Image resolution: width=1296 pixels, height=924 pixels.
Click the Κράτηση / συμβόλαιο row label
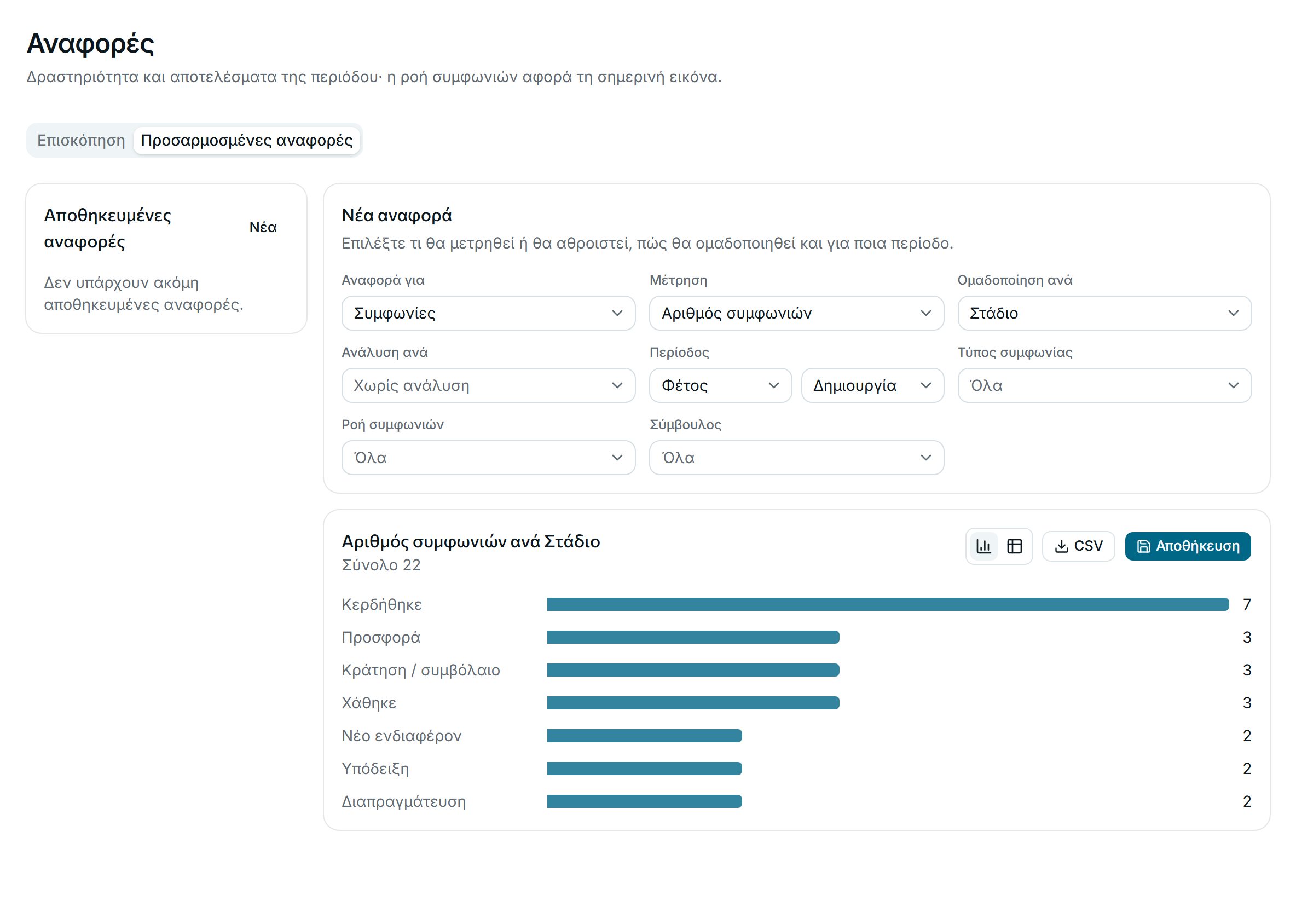click(420, 670)
